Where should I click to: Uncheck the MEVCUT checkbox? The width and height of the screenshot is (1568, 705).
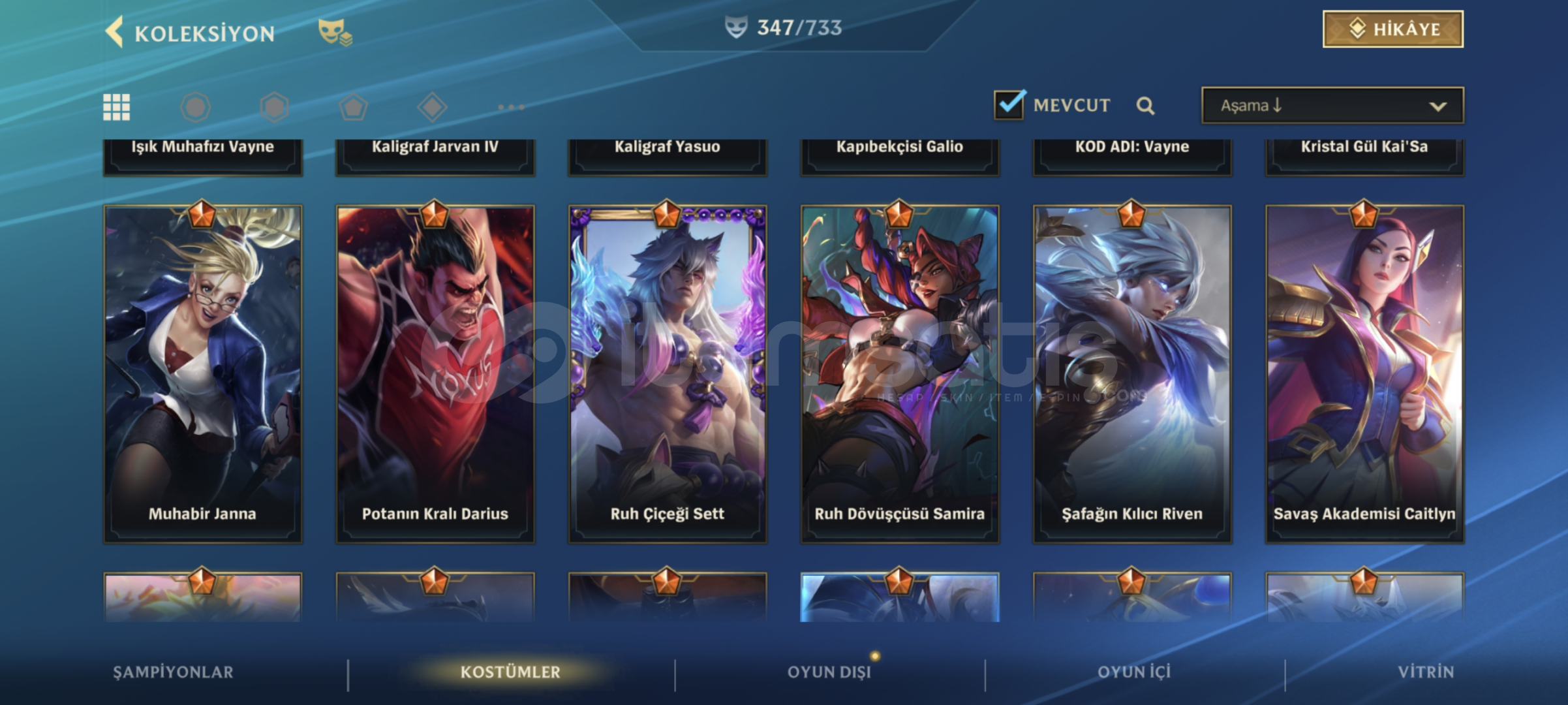point(1009,104)
